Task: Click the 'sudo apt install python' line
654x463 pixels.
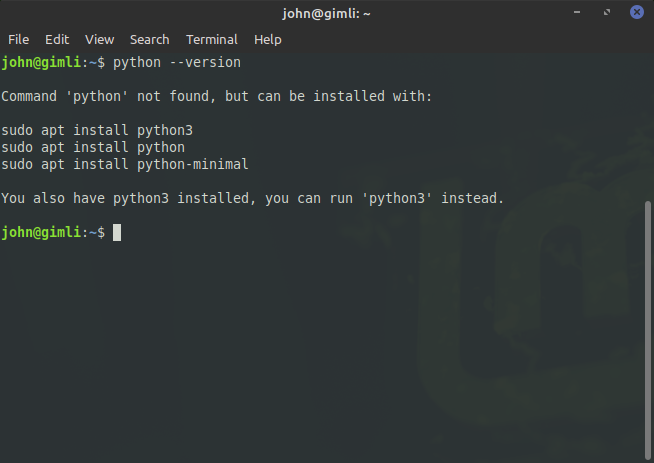Action: coord(93,147)
